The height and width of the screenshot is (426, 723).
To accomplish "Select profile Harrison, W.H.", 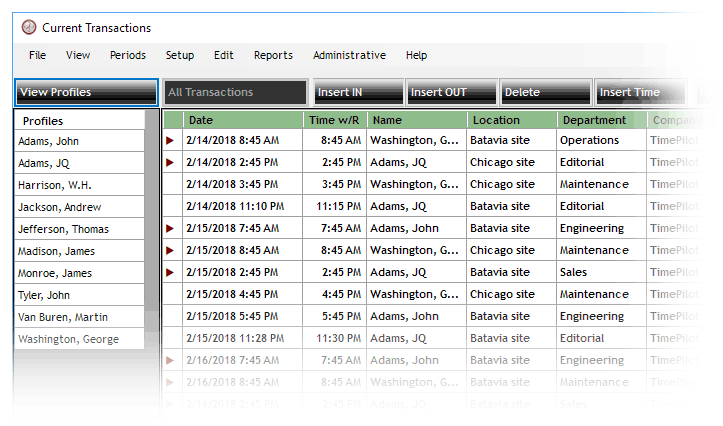I will 79,185.
